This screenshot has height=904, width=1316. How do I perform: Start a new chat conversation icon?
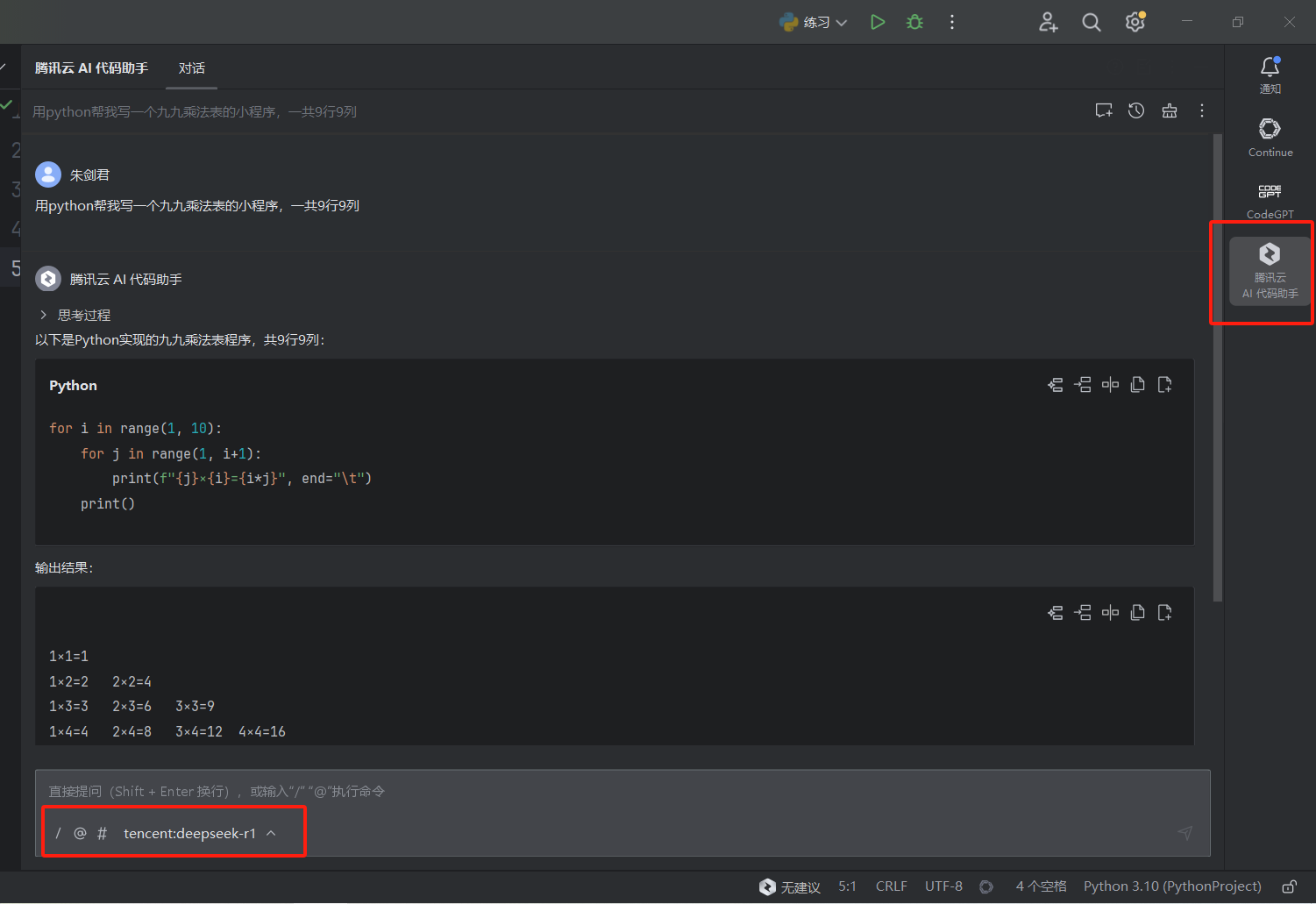point(1104,110)
